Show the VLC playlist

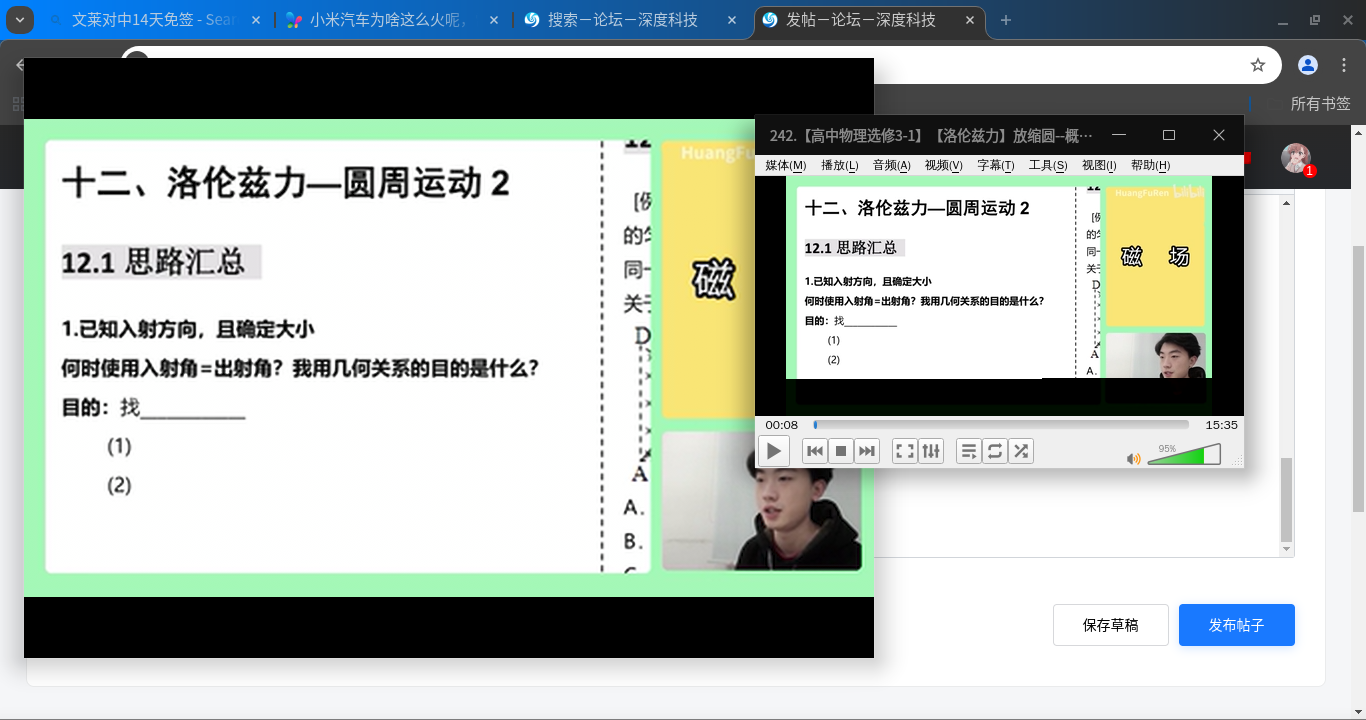point(969,451)
